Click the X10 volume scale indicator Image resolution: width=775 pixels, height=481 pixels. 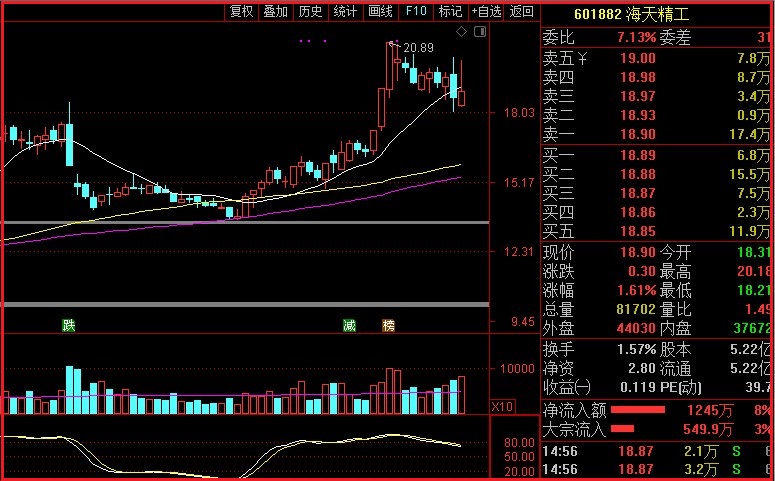[x=502, y=407]
